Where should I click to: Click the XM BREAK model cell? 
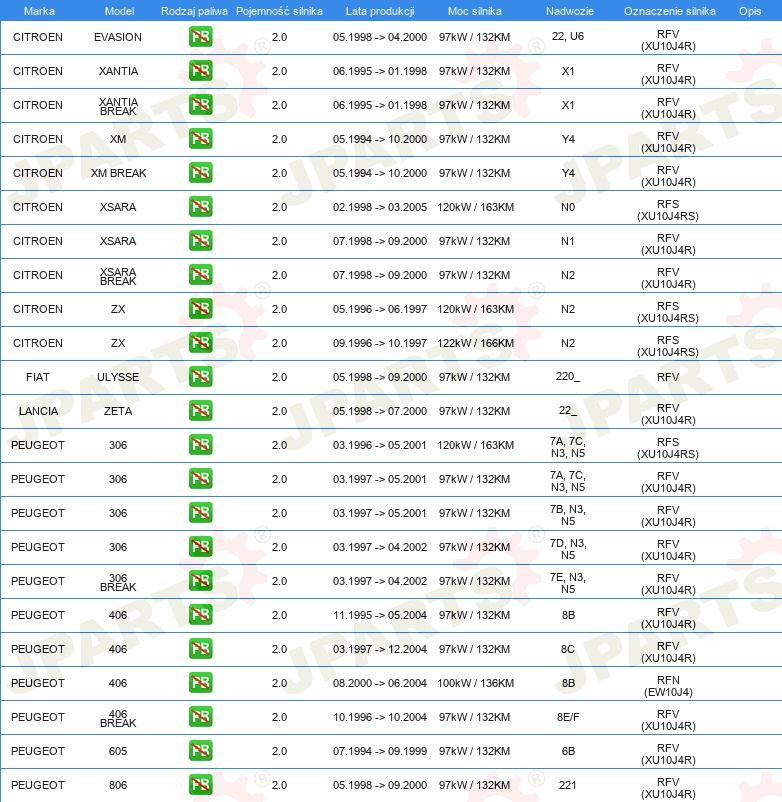point(118,173)
